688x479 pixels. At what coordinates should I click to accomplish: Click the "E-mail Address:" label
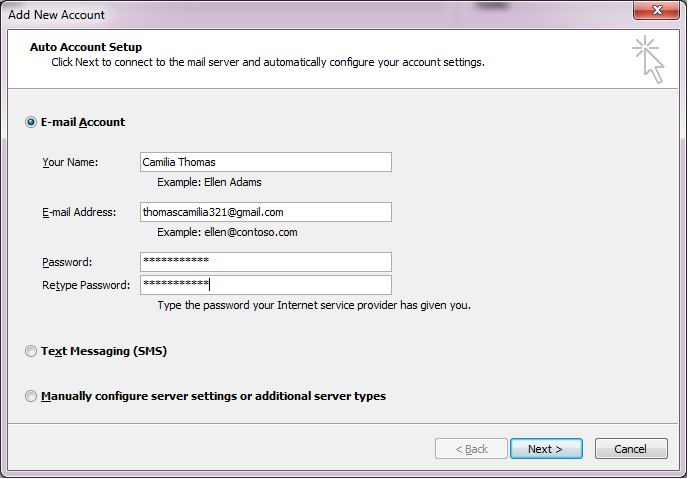coord(79,212)
